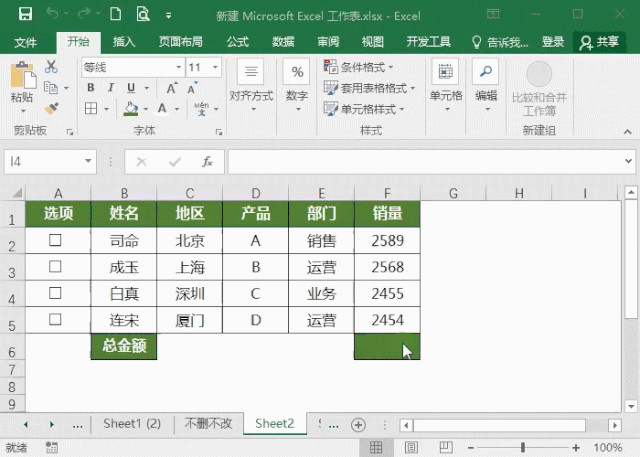Click macro record icon in status bar
640x457 pixels.
click(x=51, y=448)
